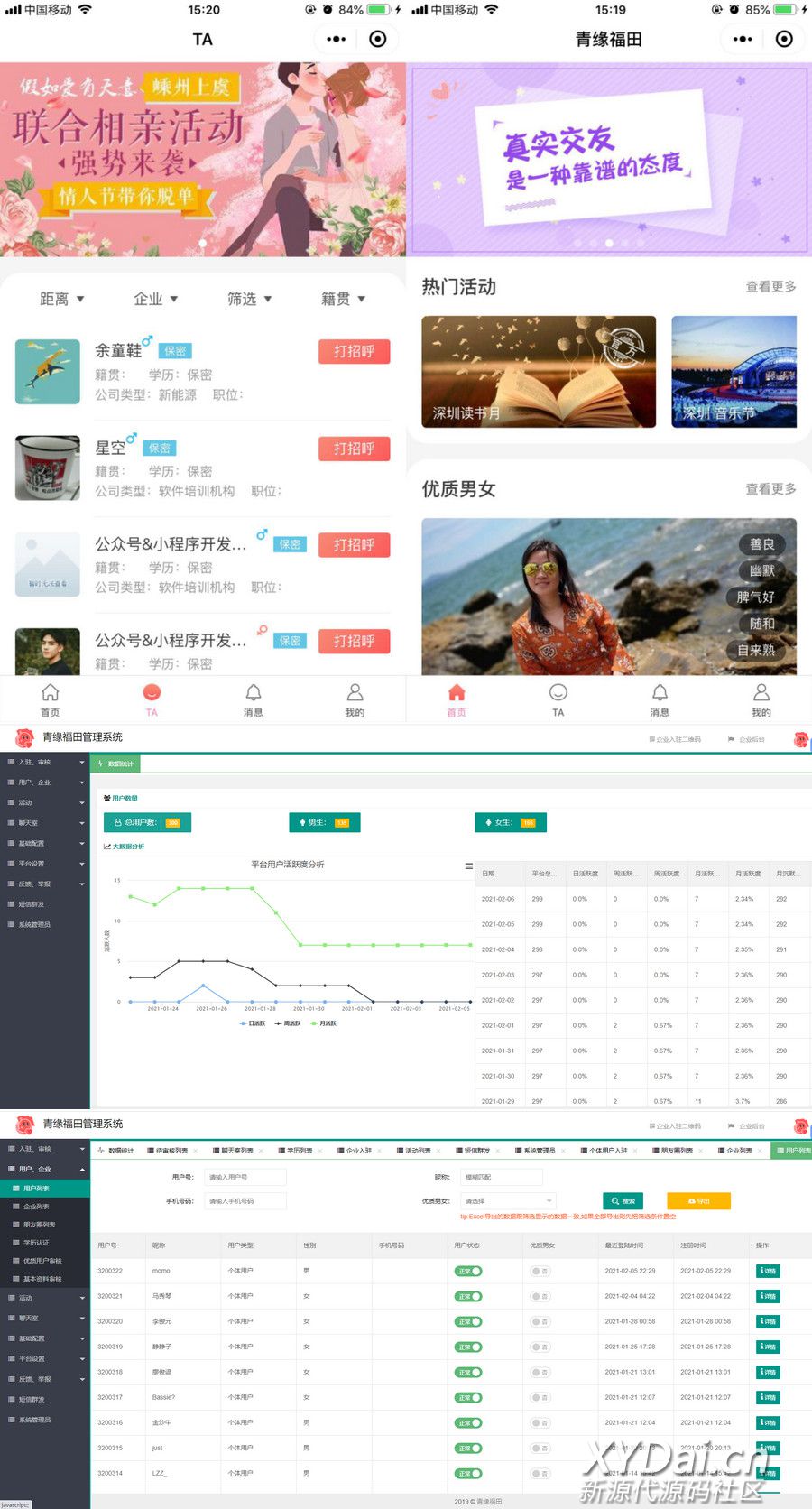Viewport: 812px width, 1509px height.
Task: Enable the 优质男女 switch for 马秀琴
Action: pos(540,1296)
